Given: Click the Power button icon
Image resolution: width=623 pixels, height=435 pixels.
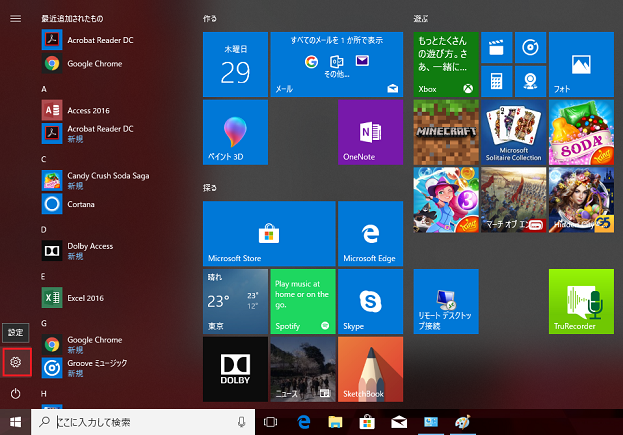Looking at the screenshot, I should click(15, 394).
